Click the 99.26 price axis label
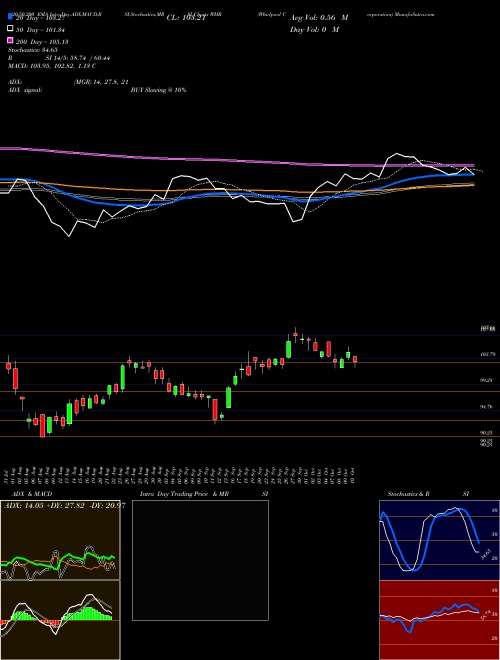 tap(487, 380)
